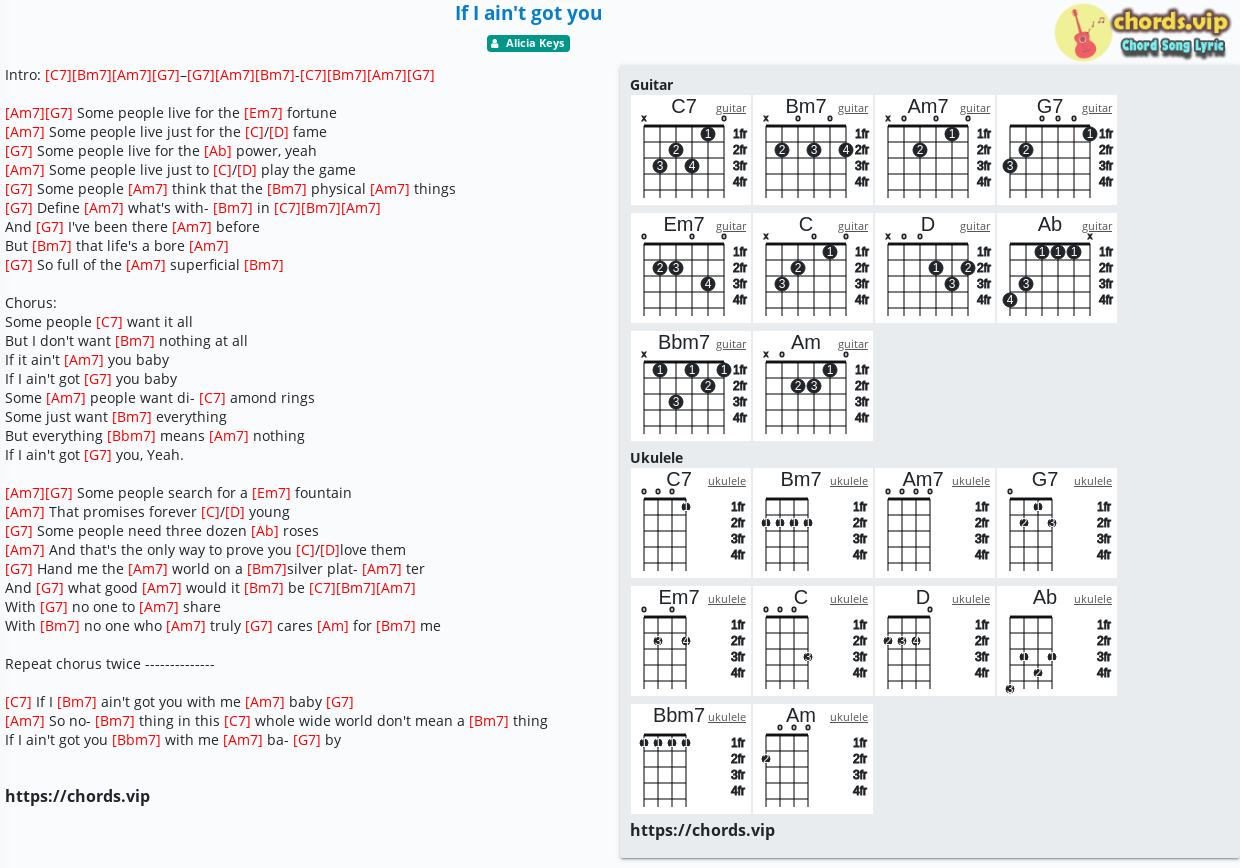Image resolution: width=1240 pixels, height=868 pixels.
Task: Select the guitar Em7 chord diagram
Action: click(691, 268)
